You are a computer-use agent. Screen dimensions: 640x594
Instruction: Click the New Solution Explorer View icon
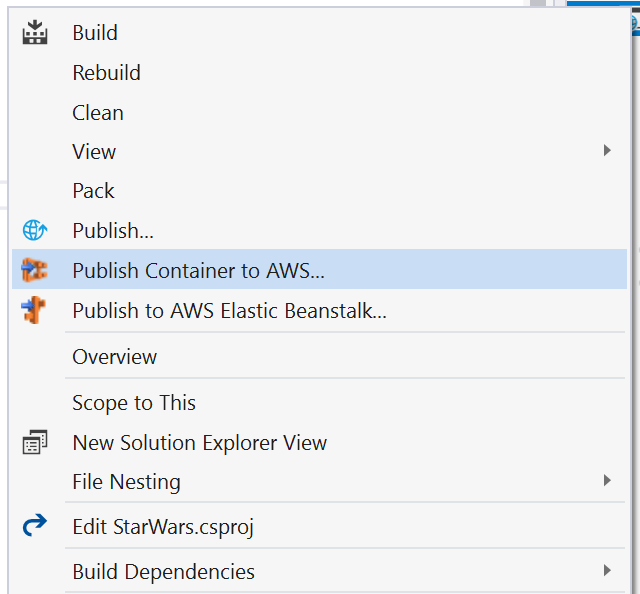pos(35,442)
